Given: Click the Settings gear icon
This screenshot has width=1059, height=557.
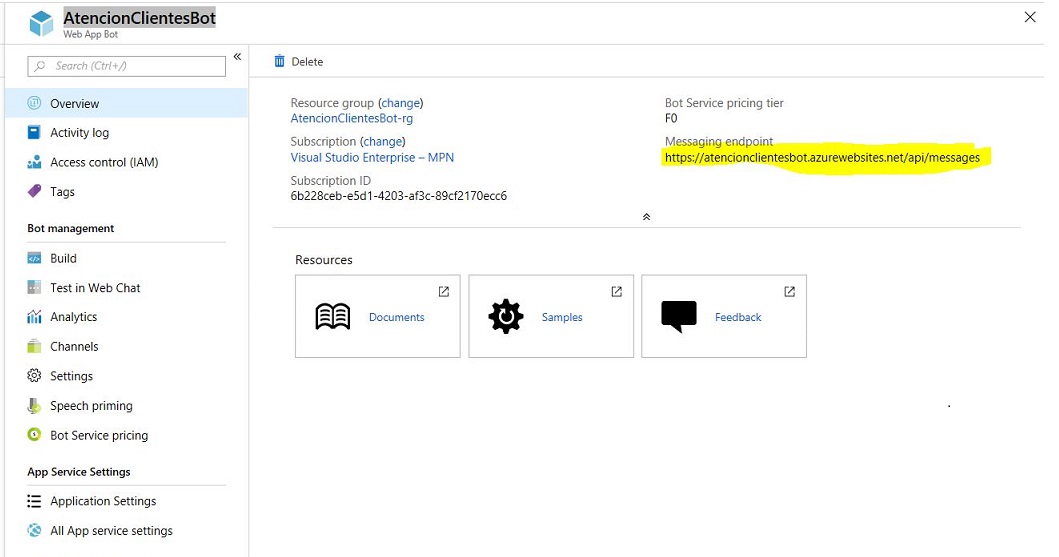Looking at the screenshot, I should tap(34, 375).
